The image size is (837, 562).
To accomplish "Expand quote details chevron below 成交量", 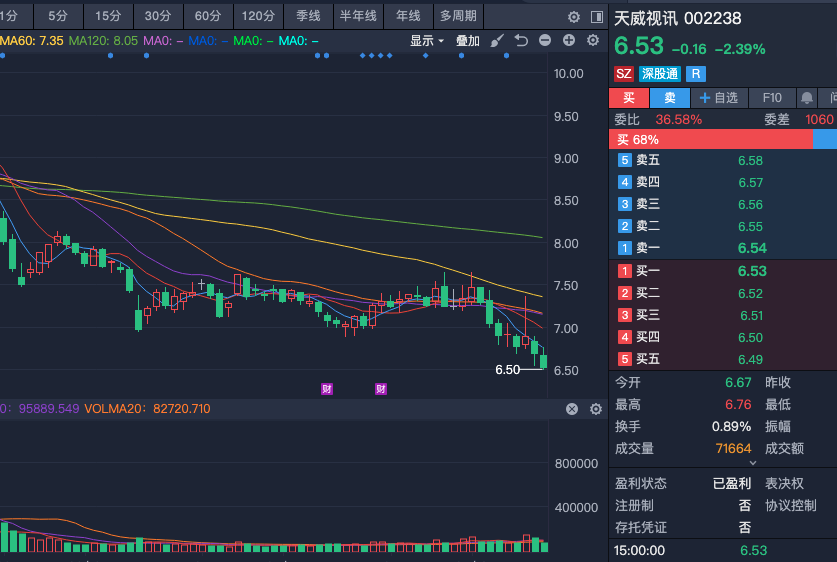I will (753, 463).
